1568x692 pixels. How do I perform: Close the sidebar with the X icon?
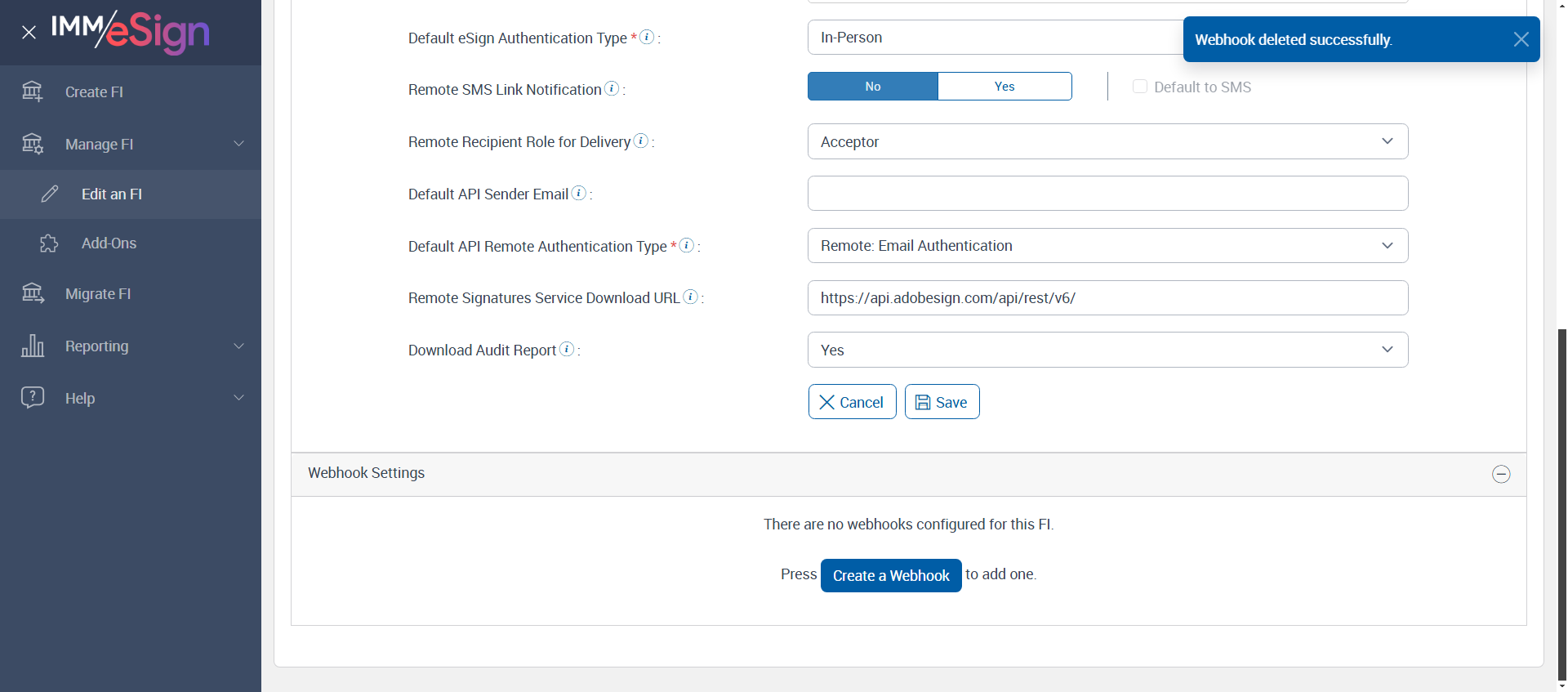29,33
